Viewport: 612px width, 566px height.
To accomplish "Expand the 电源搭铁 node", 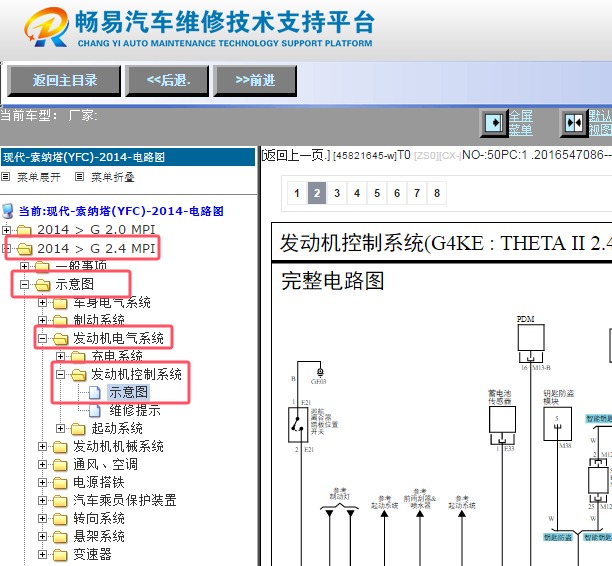I will click(42, 482).
